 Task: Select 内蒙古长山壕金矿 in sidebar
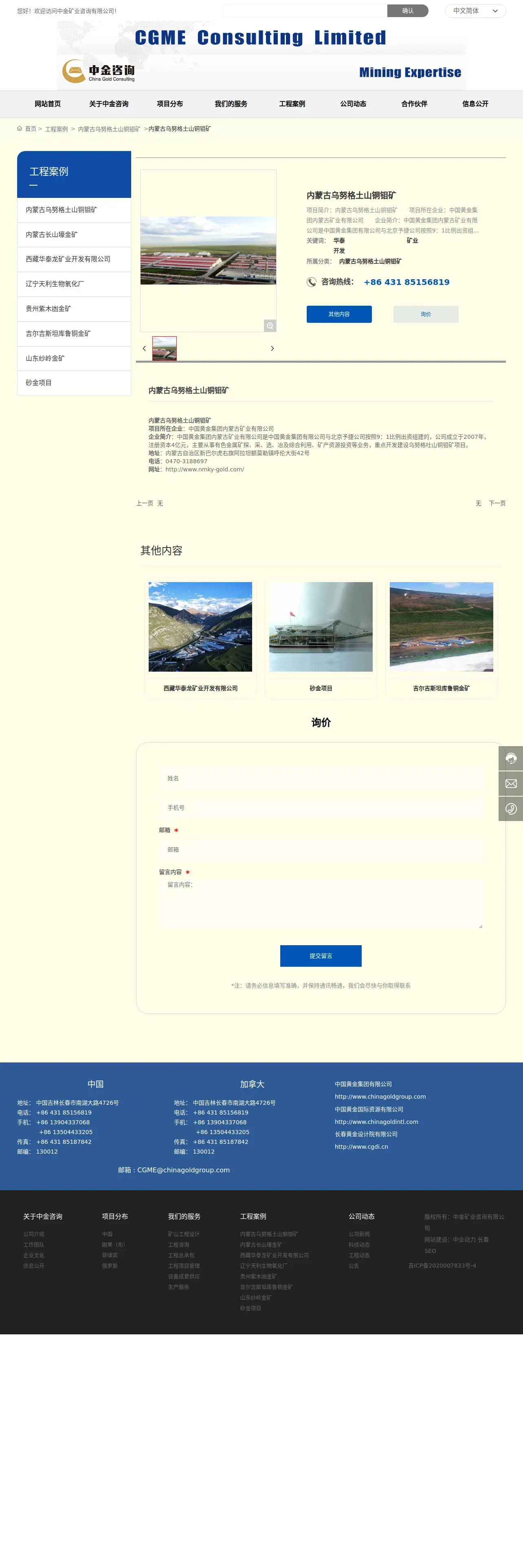(x=74, y=235)
